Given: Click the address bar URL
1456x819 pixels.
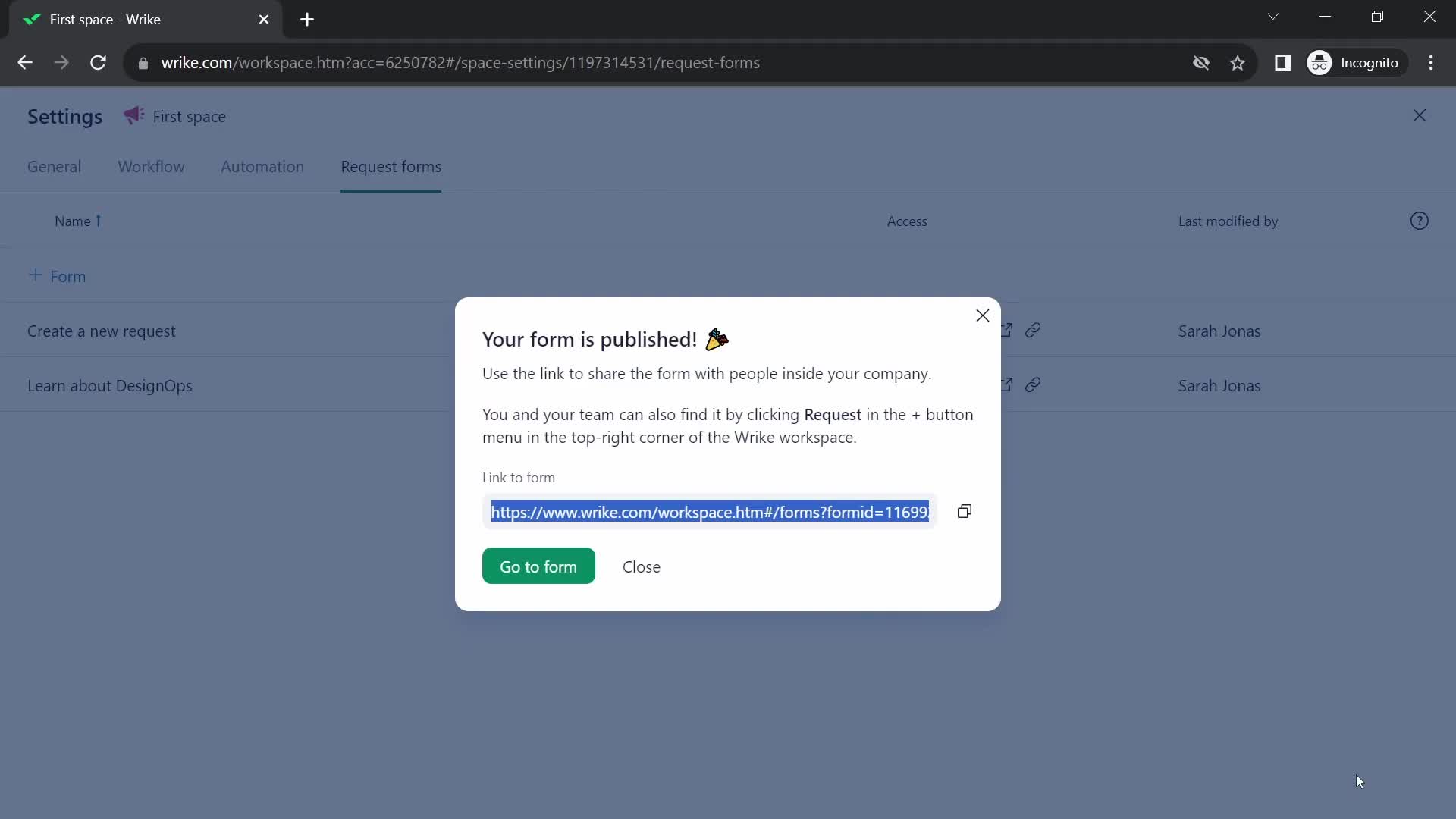Looking at the screenshot, I should click(460, 63).
